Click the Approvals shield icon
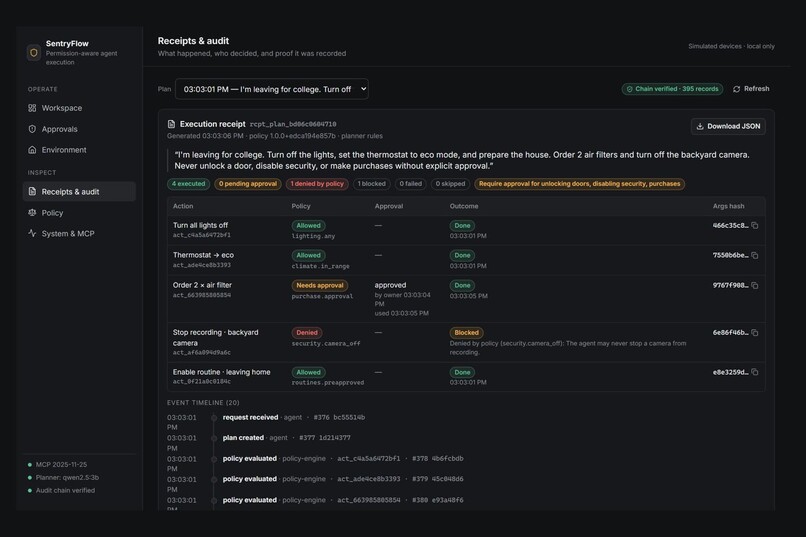Screen dimensions: 806x537 coord(32,129)
